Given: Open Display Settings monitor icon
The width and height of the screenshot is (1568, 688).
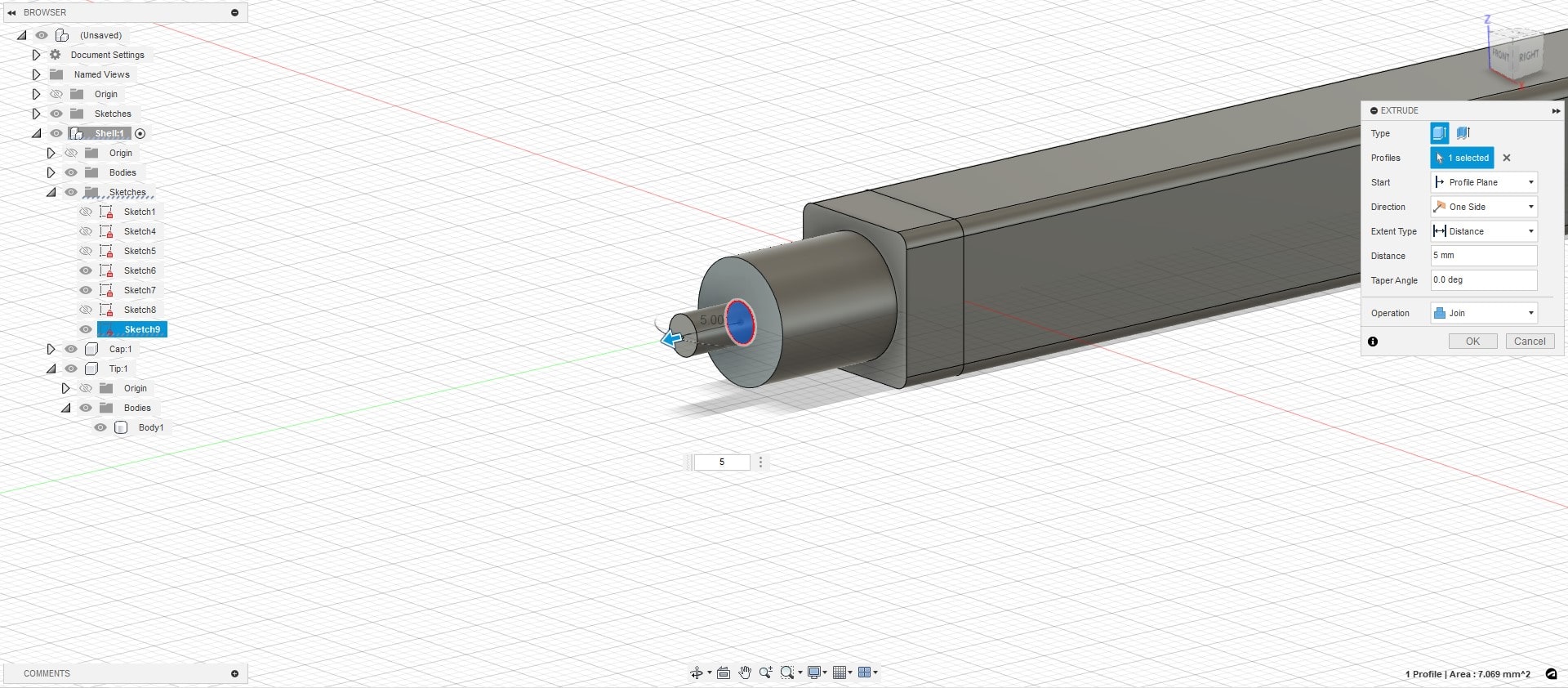Looking at the screenshot, I should coord(813,672).
